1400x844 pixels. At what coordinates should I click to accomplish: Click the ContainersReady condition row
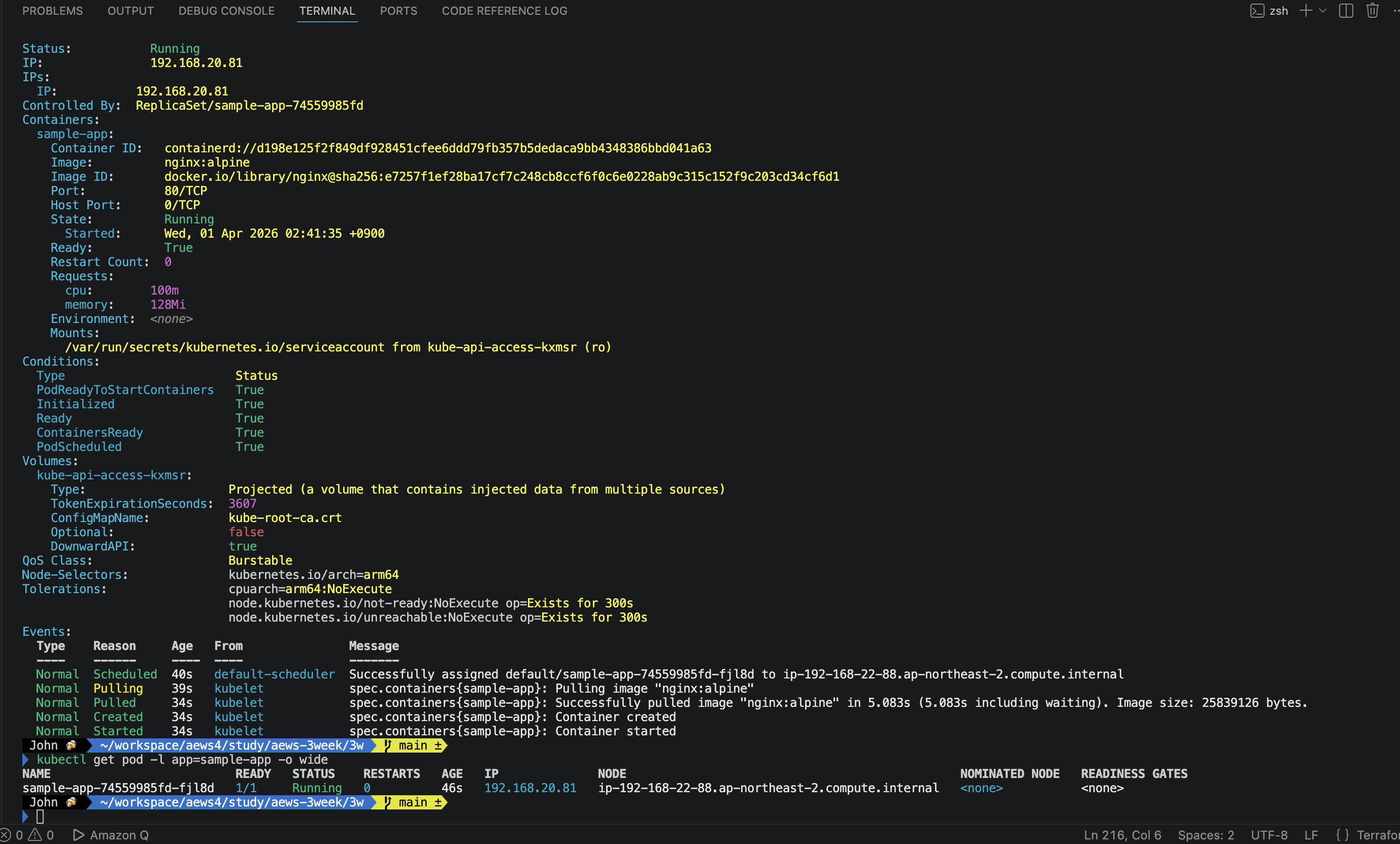point(150,433)
